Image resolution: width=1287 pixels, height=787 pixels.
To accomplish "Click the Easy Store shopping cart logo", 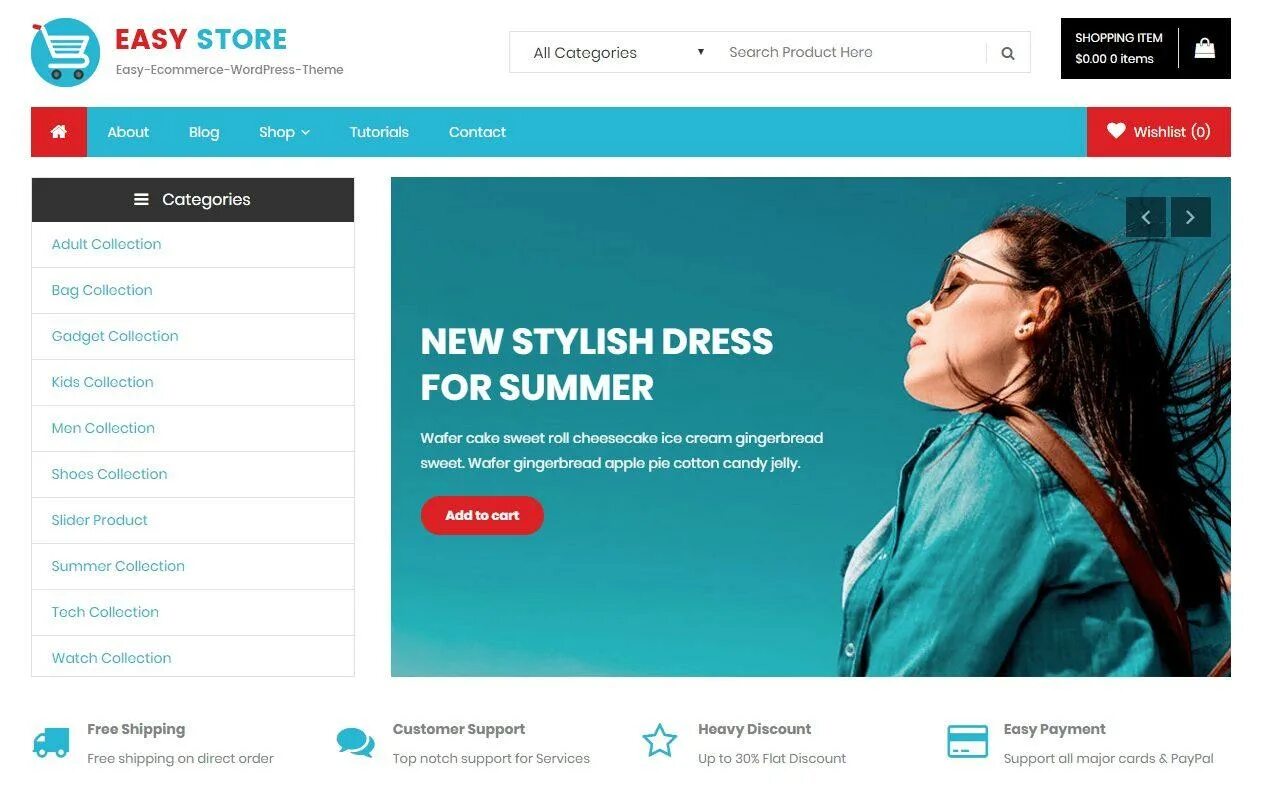I will click(x=65, y=52).
